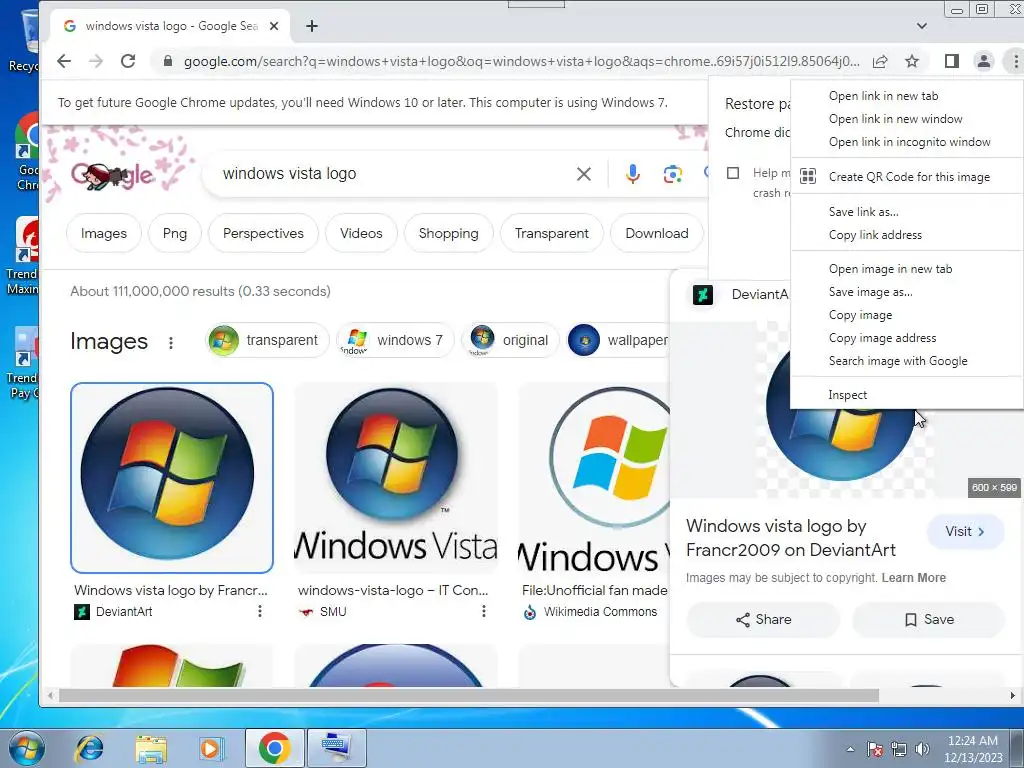Choose Copy image from context menu
The width and height of the screenshot is (1024, 768).
coord(906,315)
